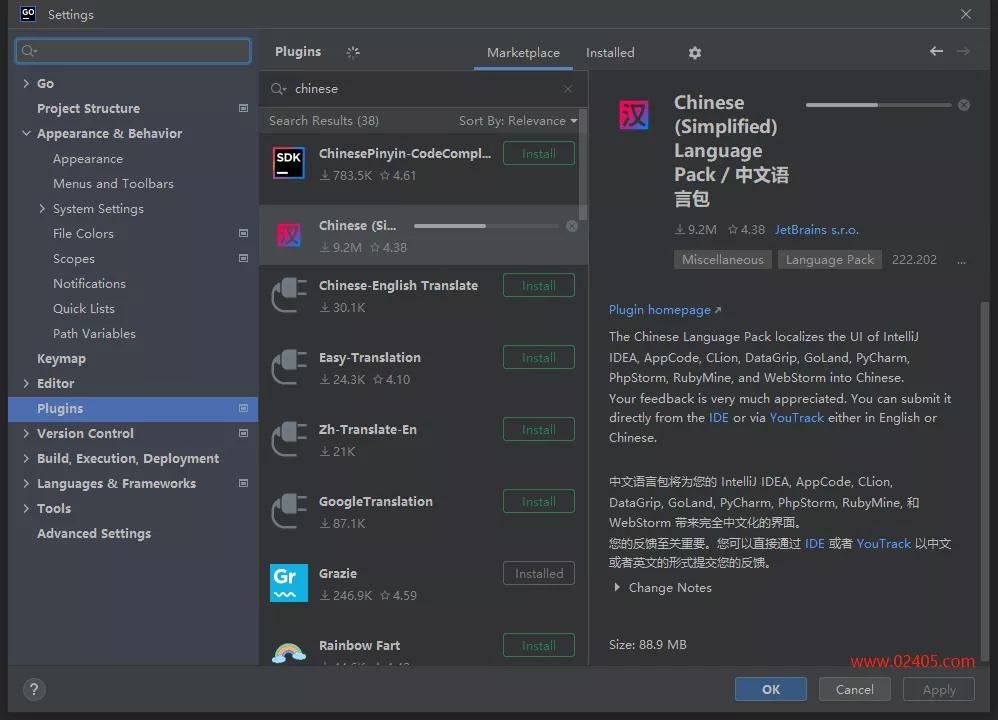
Task: Expand System Settings node
Action: (42, 209)
